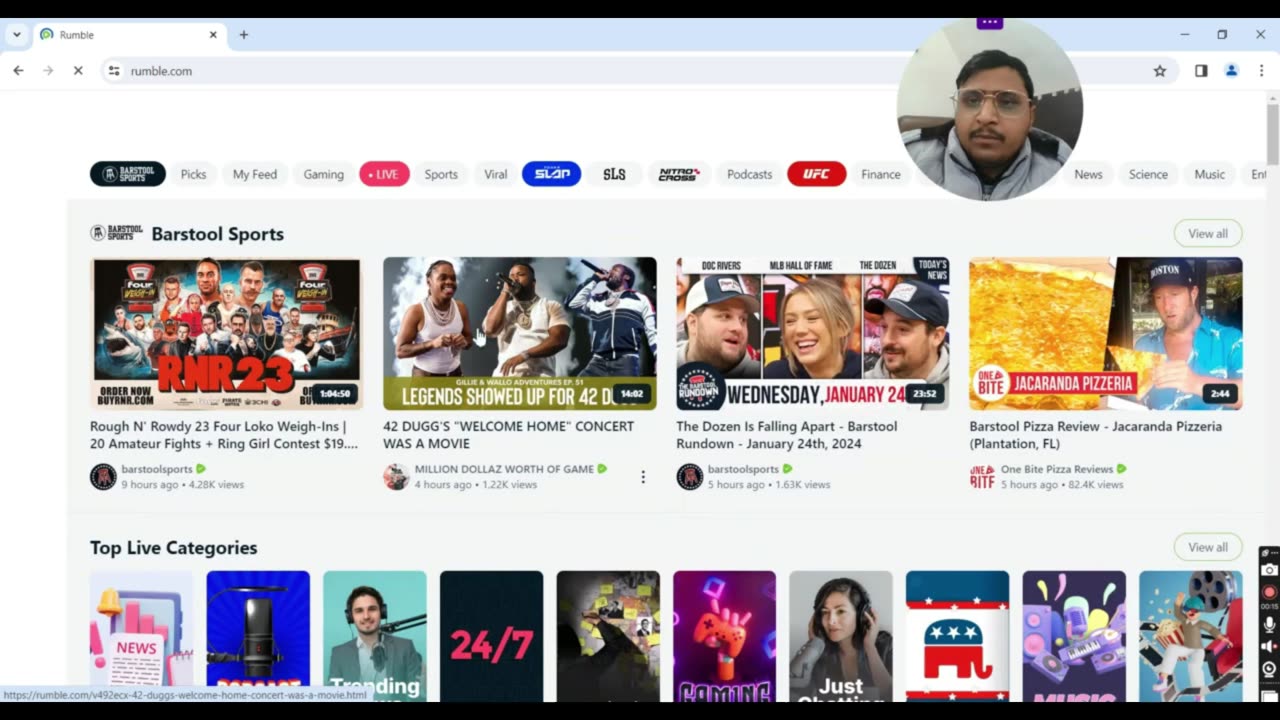This screenshot has height=720, width=1280.
Task: Toggle the browser side panel
Action: [x=1201, y=71]
